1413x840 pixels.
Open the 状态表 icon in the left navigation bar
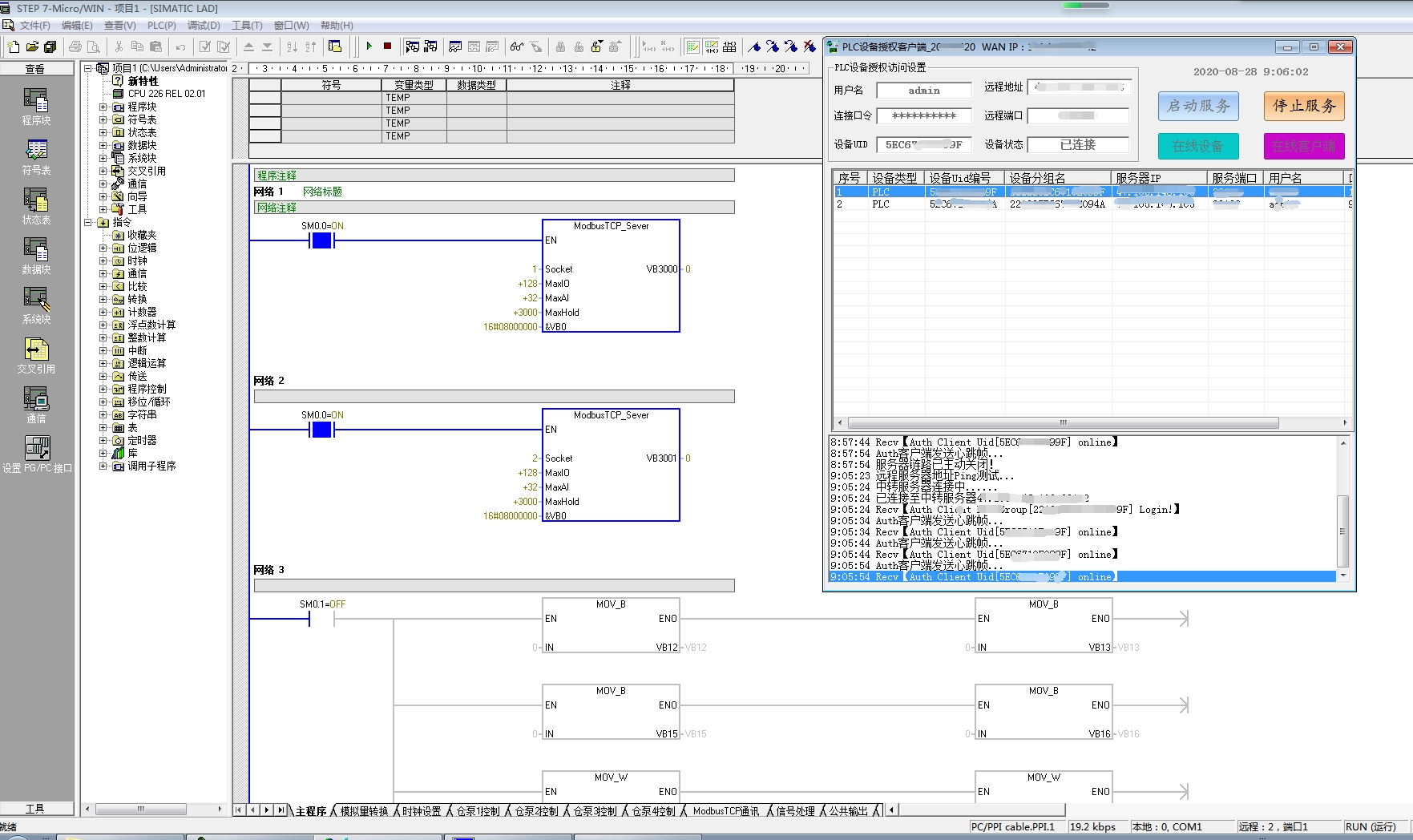(x=36, y=207)
